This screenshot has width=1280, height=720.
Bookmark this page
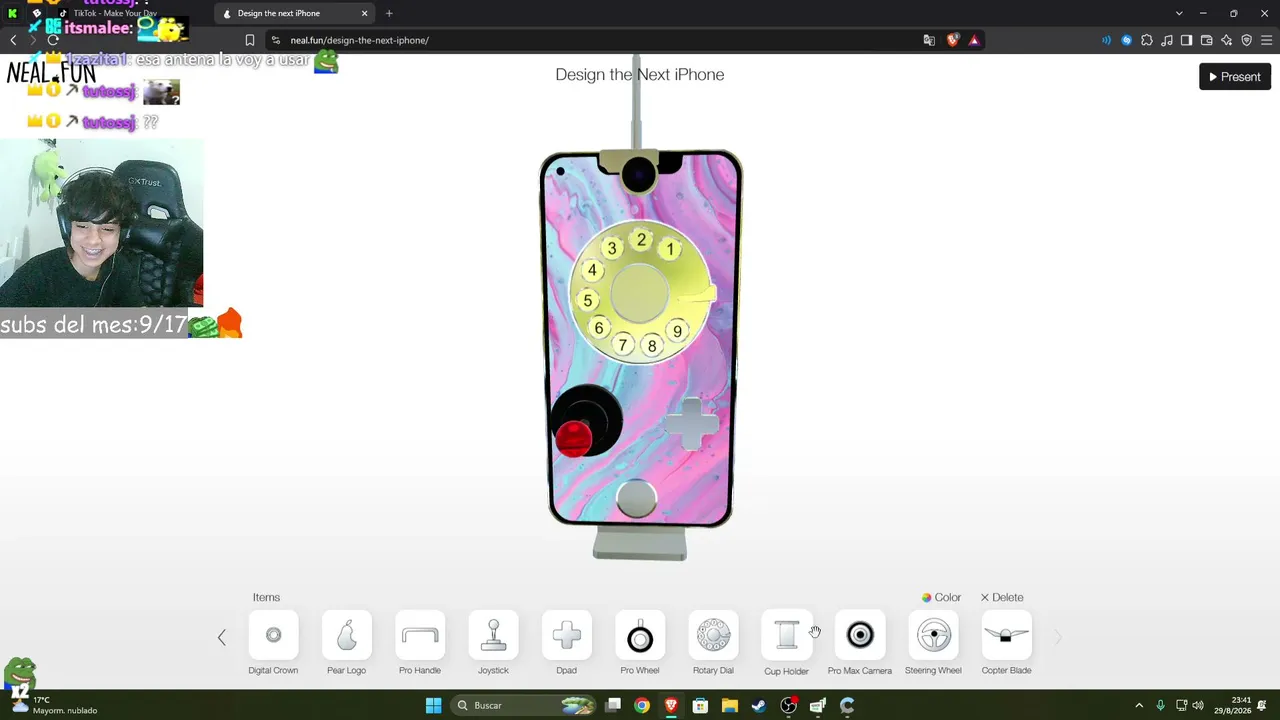tap(250, 40)
